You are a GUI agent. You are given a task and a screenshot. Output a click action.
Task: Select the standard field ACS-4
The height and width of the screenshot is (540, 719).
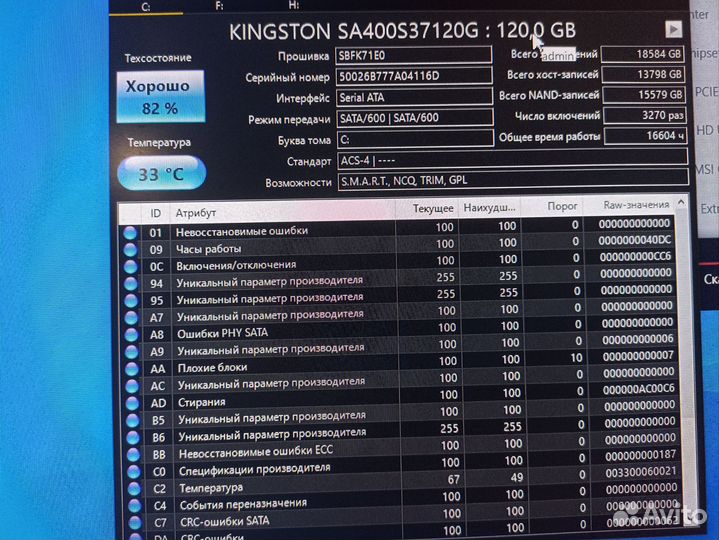point(513,160)
